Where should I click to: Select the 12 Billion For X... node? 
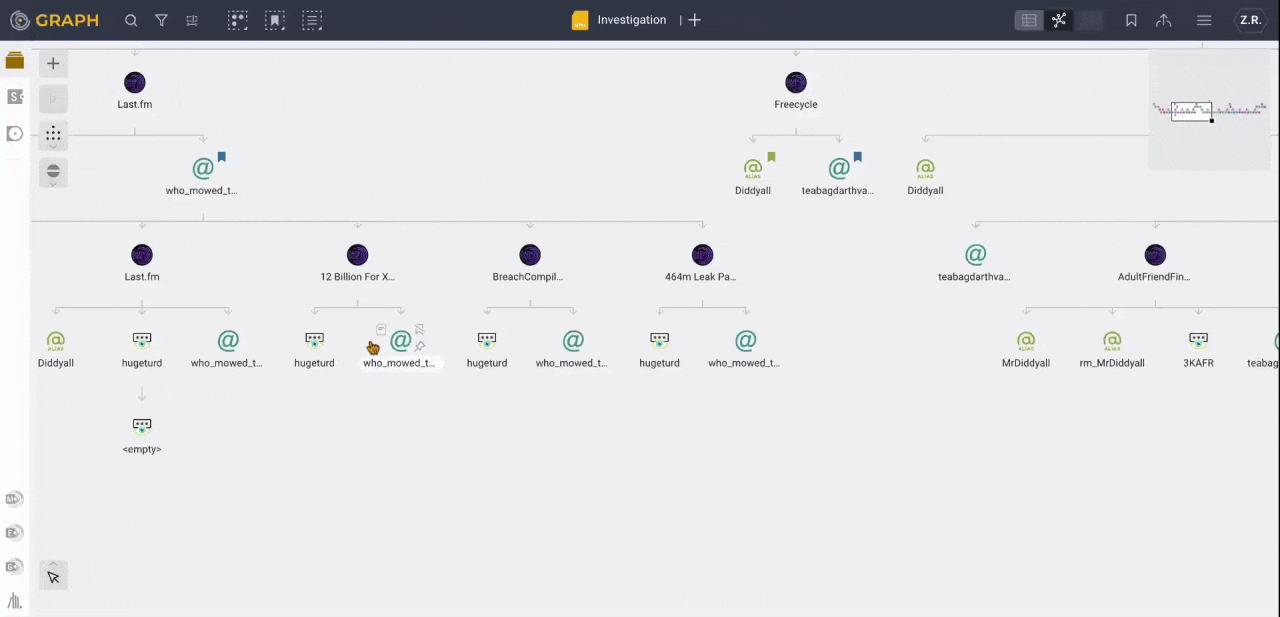(x=357, y=255)
